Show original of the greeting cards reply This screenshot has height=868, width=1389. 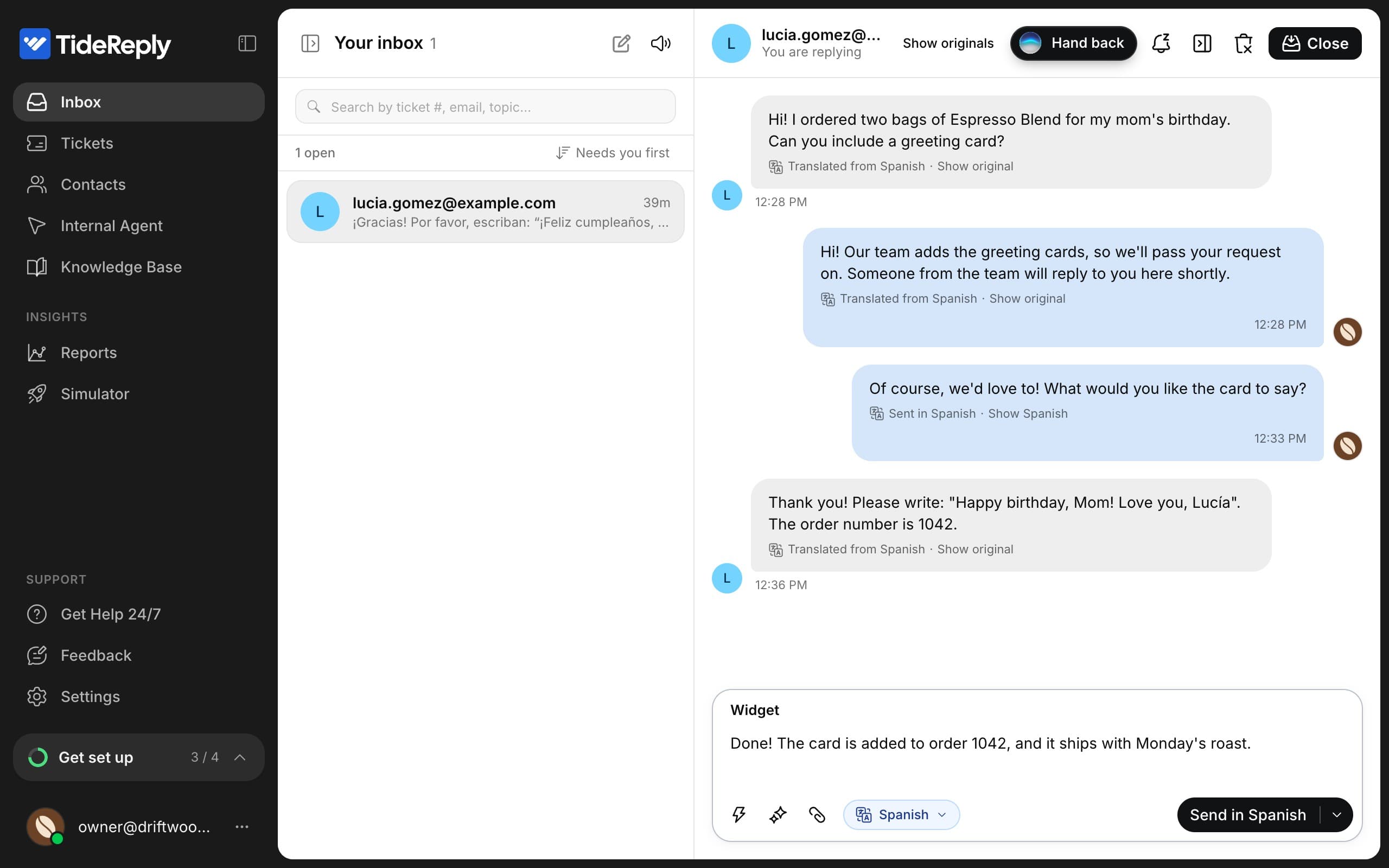(1027, 298)
